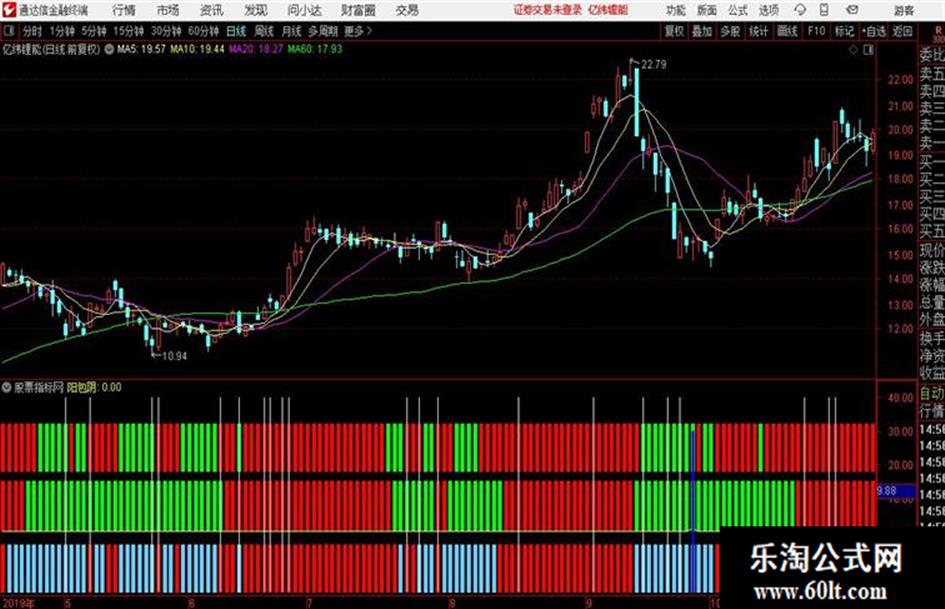Viewport: 945px width, 609px height.
Task: Toggle 复权 price adjustment
Action: click(x=674, y=31)
